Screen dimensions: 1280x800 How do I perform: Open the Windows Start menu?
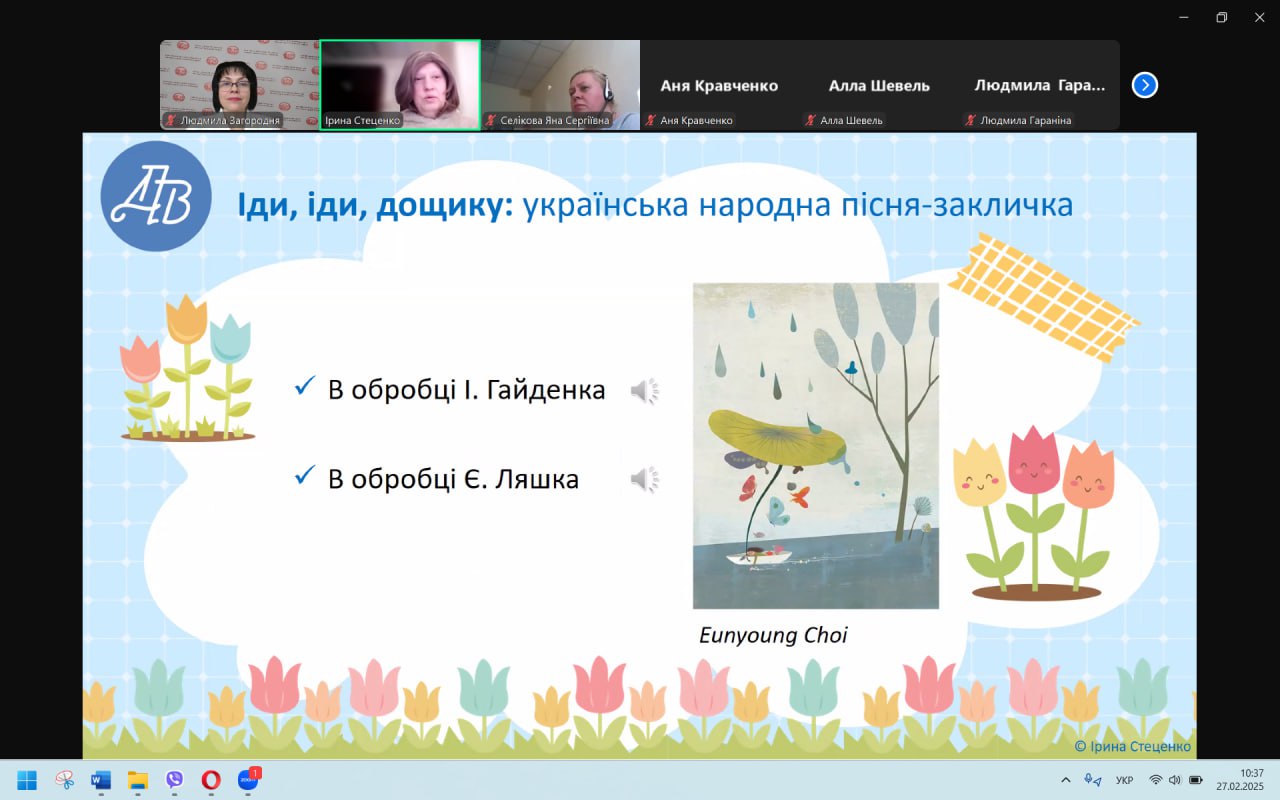pos(27,780)
